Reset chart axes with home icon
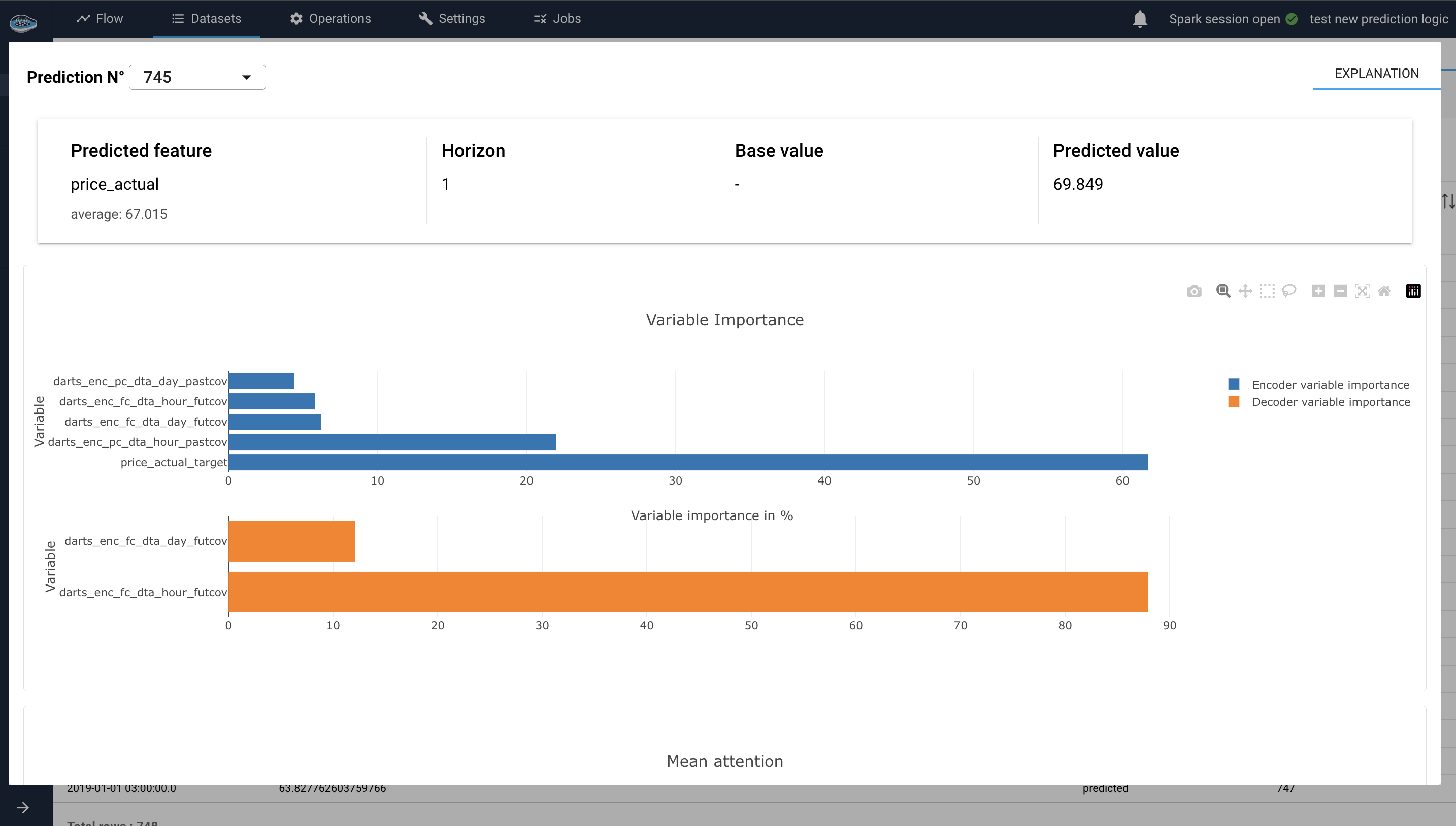The image size is (1456, 826). click(x=1384, y=291)
